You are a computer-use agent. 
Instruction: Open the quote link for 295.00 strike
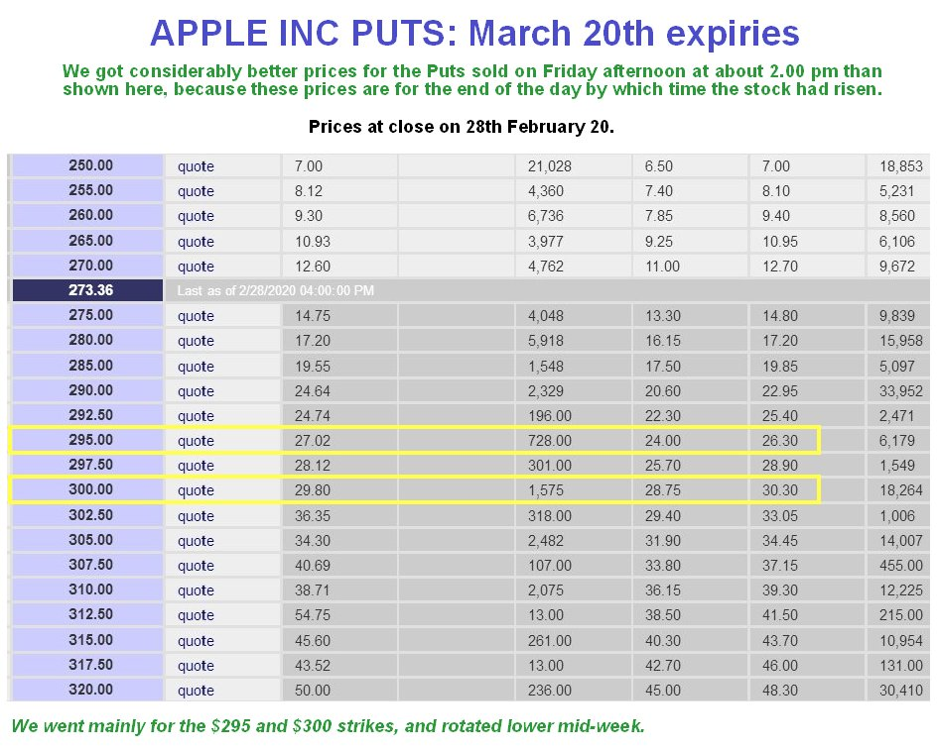(196, 441)
